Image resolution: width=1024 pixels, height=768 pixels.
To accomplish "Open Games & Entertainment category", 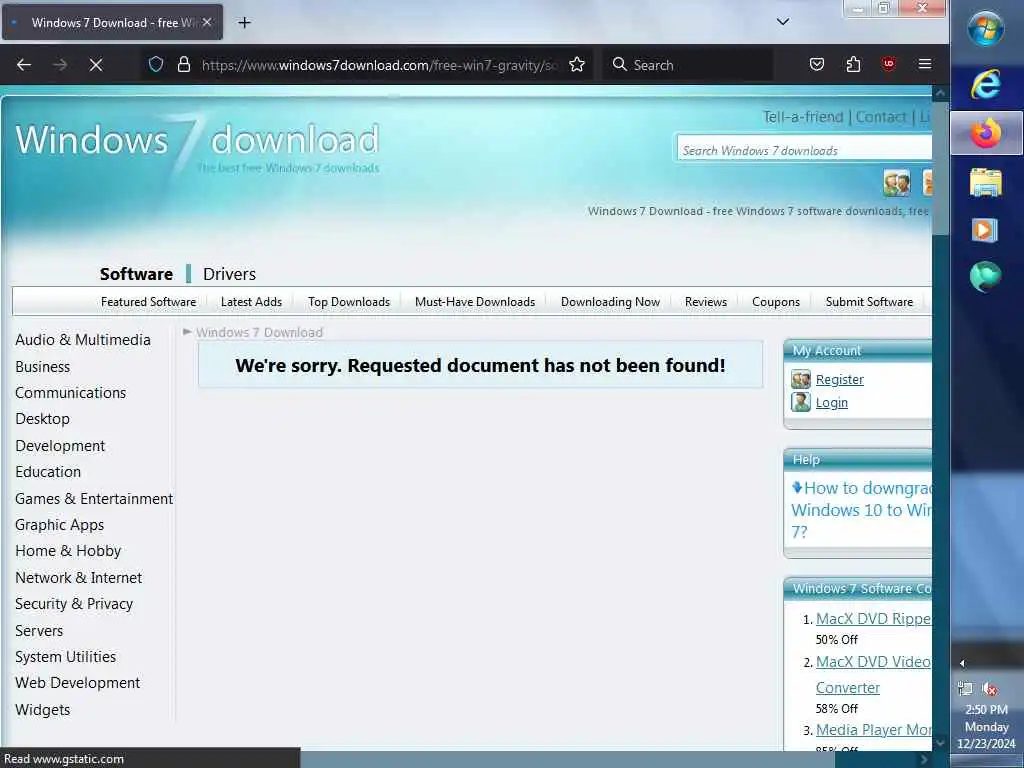I will tap(94, 498).
